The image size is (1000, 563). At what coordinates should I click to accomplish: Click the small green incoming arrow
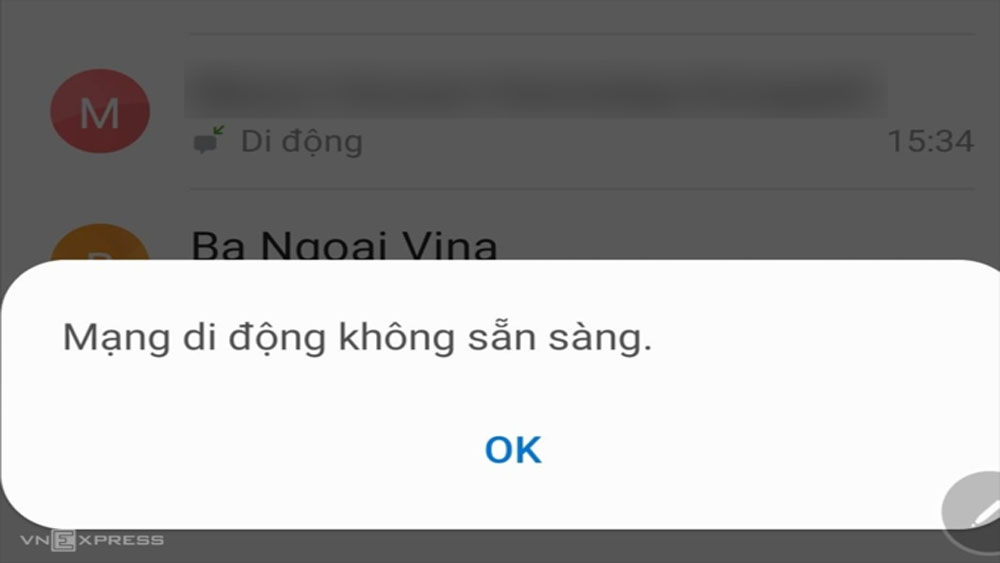point(218,131)
